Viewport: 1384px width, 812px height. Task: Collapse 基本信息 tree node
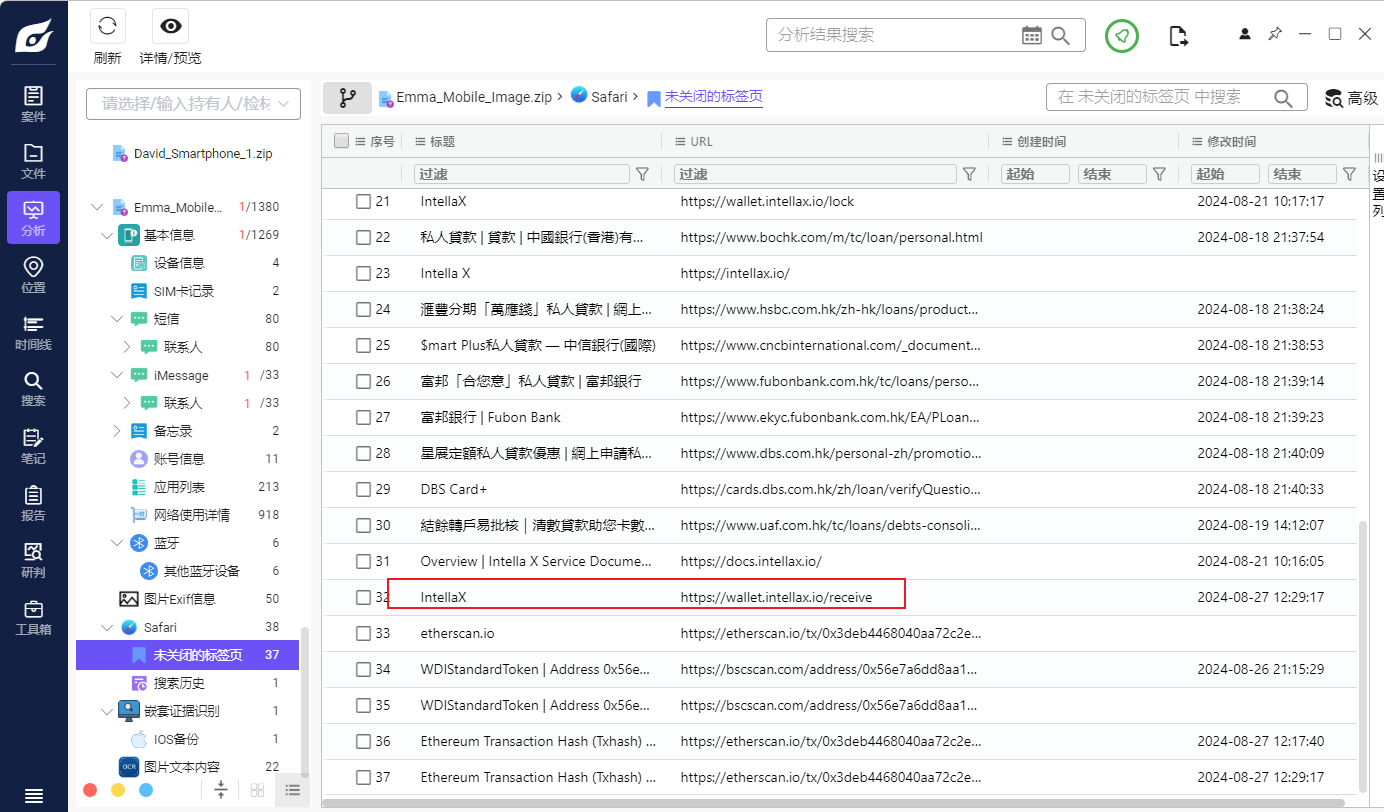(x=107, y=235)
